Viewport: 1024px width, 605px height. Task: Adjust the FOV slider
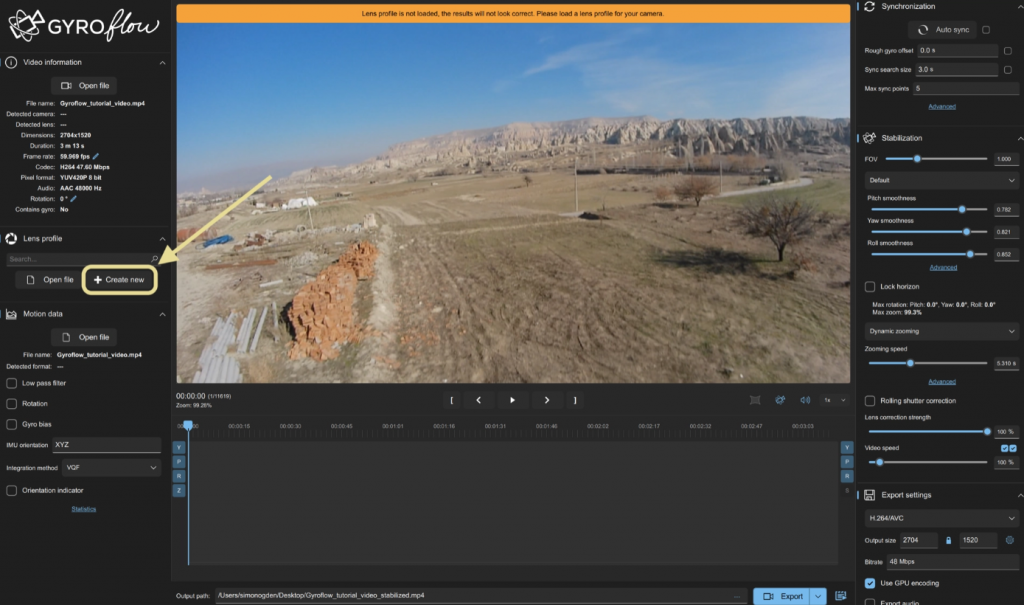click(x=936, y=159)
